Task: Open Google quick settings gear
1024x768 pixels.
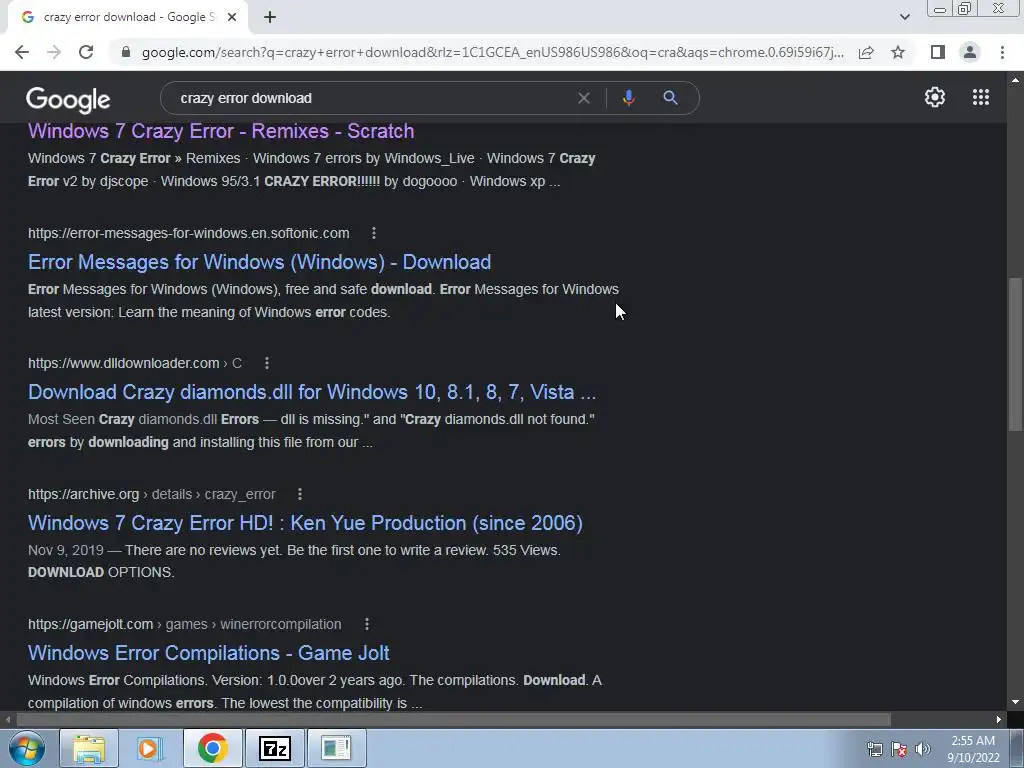Action: click(x=935, y=97)
